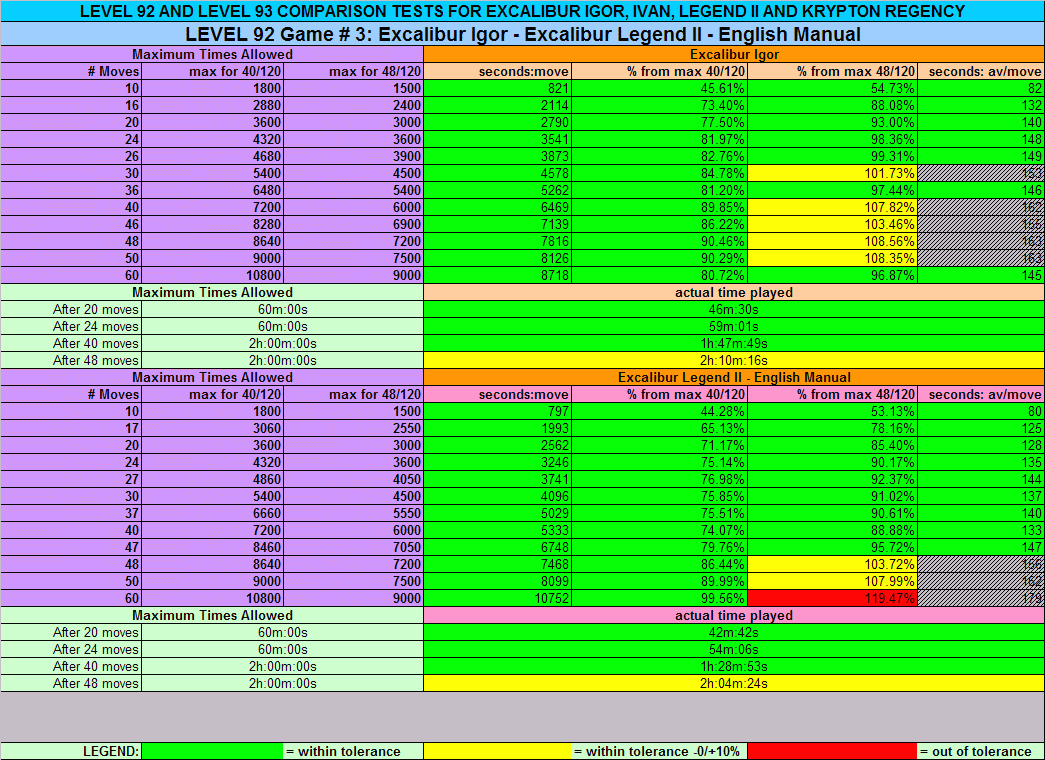Select the seconds value 797
This screenshot has height=760, width=1045.
[x=497, y=411]
